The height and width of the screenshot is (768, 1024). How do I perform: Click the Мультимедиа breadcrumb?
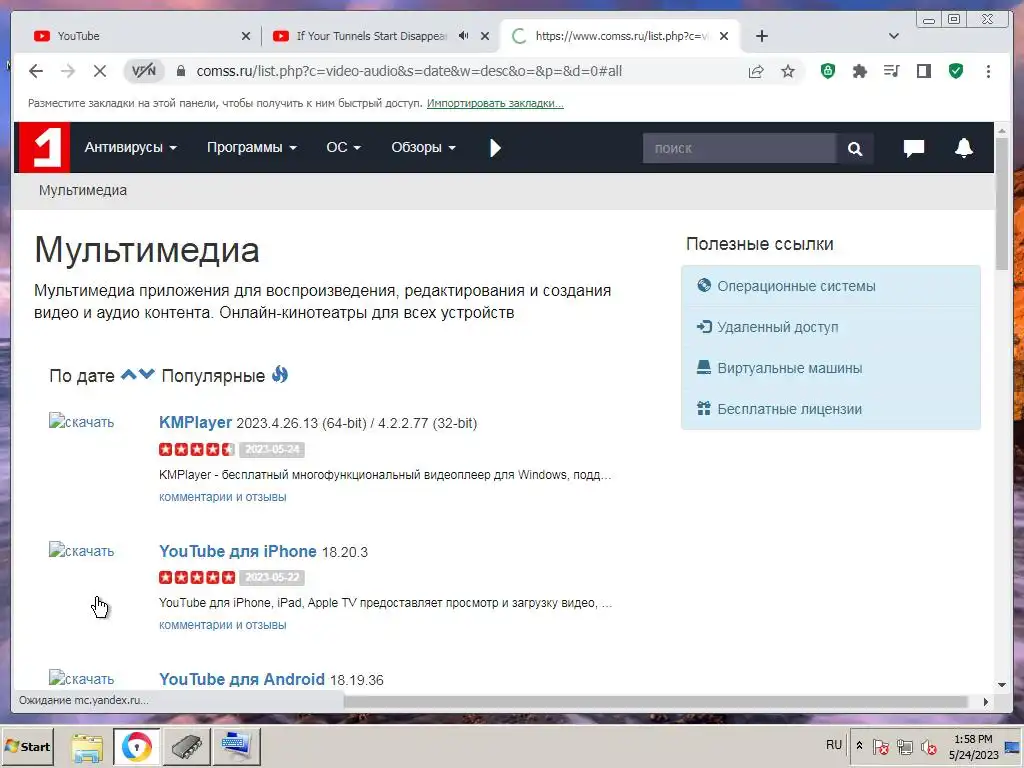click(x=83, y=191)
